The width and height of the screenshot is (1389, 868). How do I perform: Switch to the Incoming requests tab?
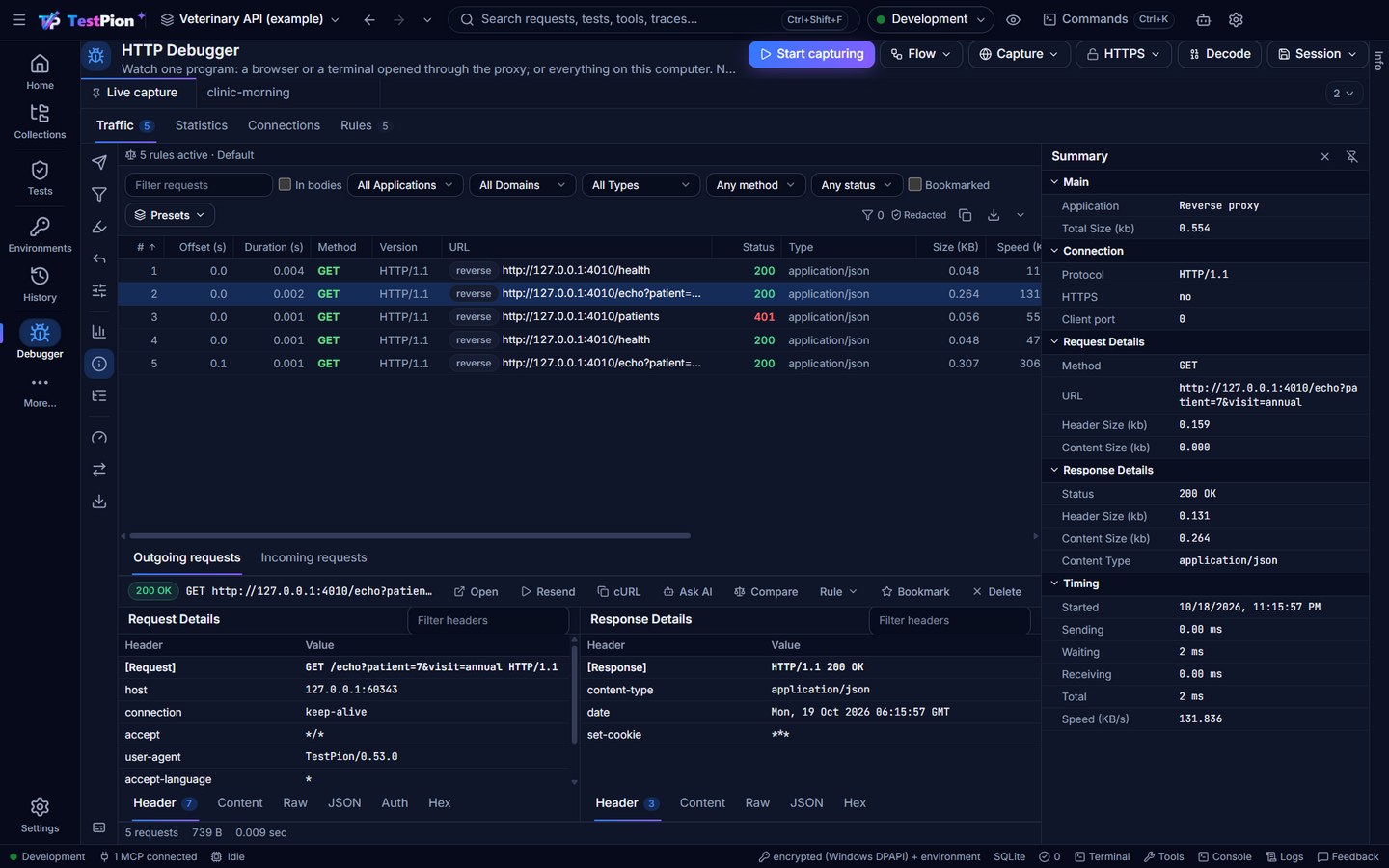[313, 557]
